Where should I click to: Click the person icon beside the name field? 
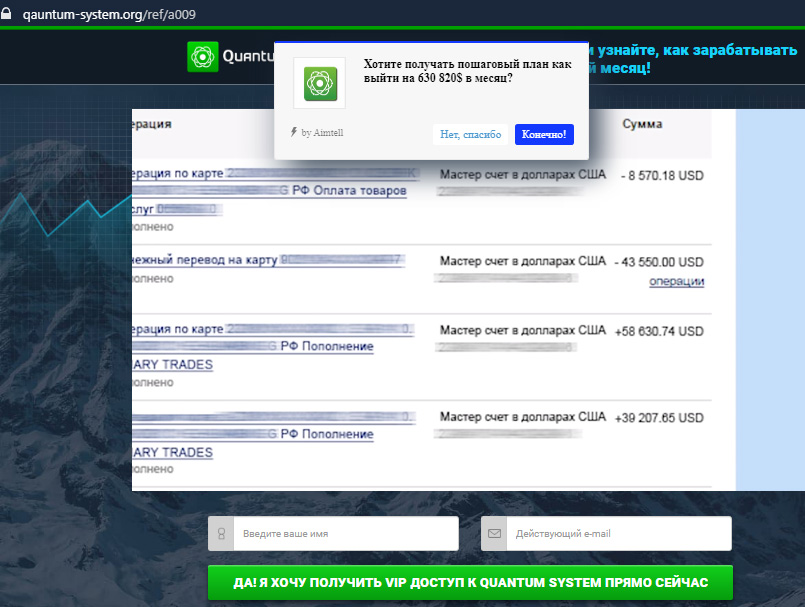[221, 534]
